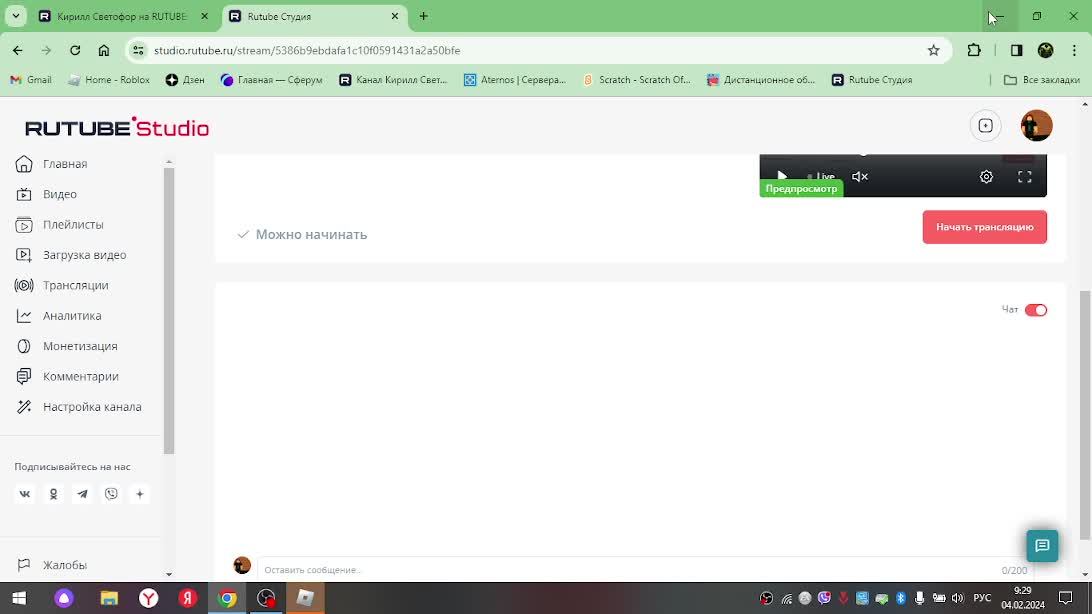1092x614 pixels.
Task: Open Home - Roblox bookmark
Action: (109, 80)
